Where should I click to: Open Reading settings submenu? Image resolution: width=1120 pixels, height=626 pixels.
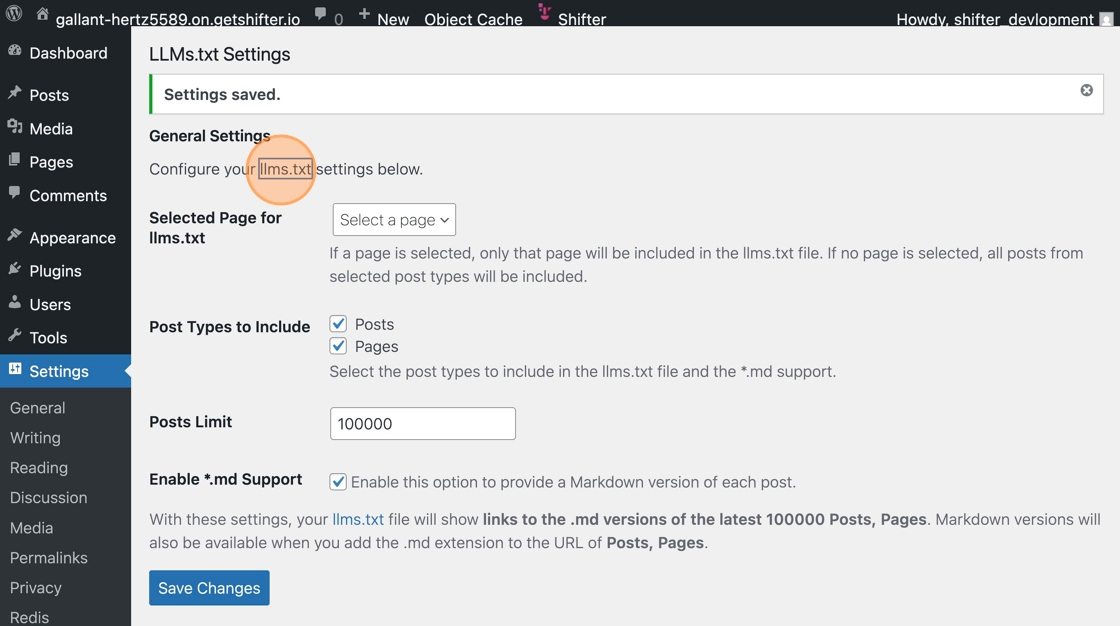point(39,467)
